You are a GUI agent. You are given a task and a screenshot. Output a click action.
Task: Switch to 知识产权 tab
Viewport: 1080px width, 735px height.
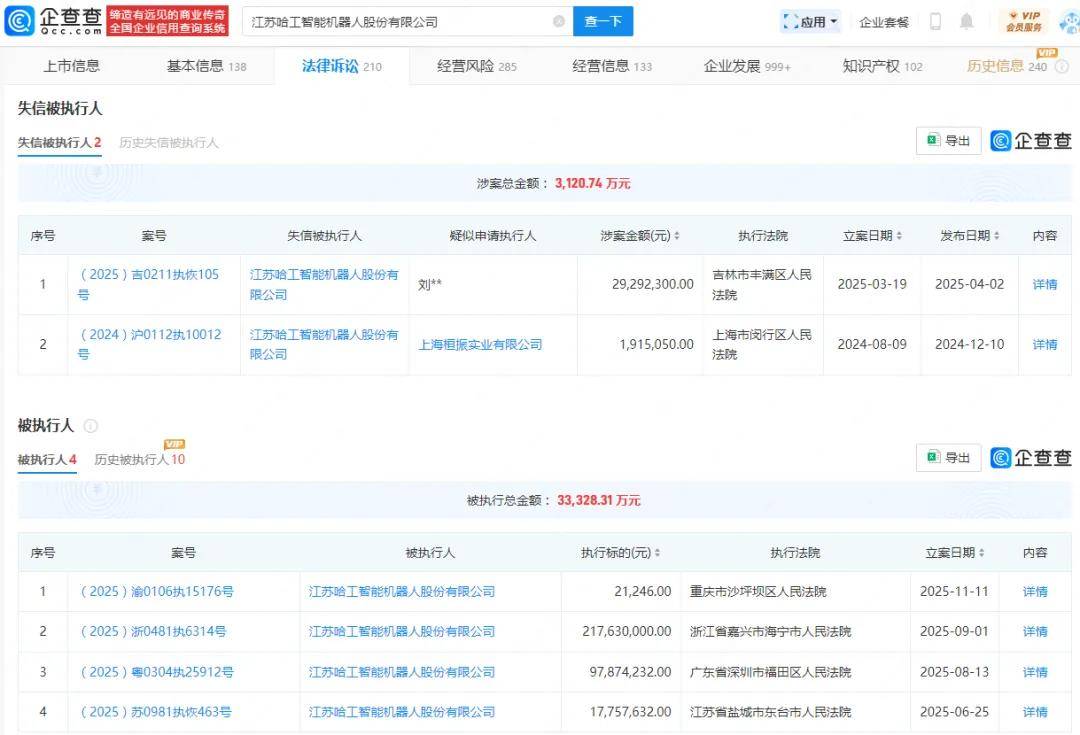click(x=882, y=66)
